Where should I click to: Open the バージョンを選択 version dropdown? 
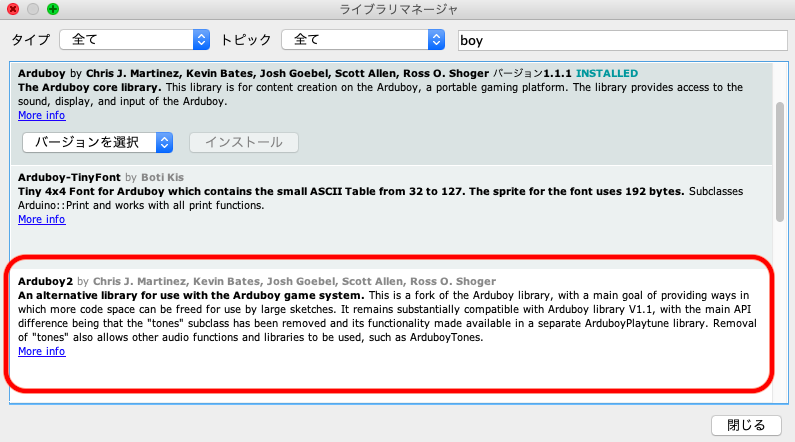click(97, 142)
